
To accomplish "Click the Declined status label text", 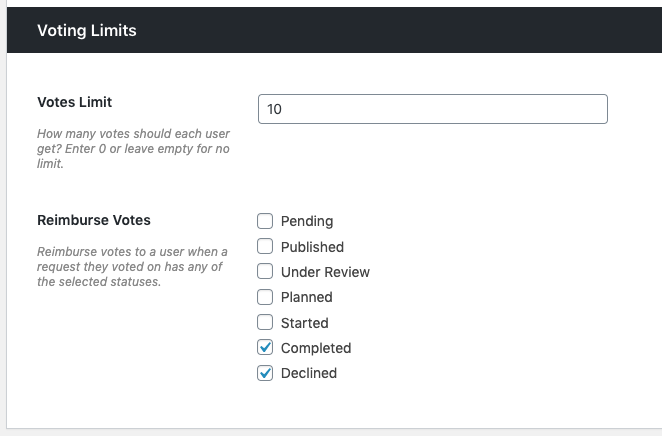I will coord(309,373).
